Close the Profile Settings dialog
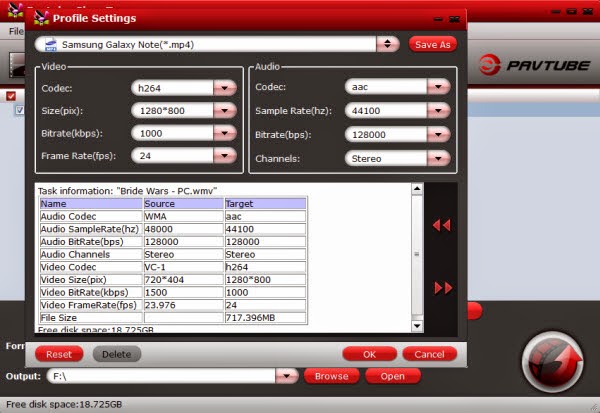 pyautogui.click(x=454, y=19)
